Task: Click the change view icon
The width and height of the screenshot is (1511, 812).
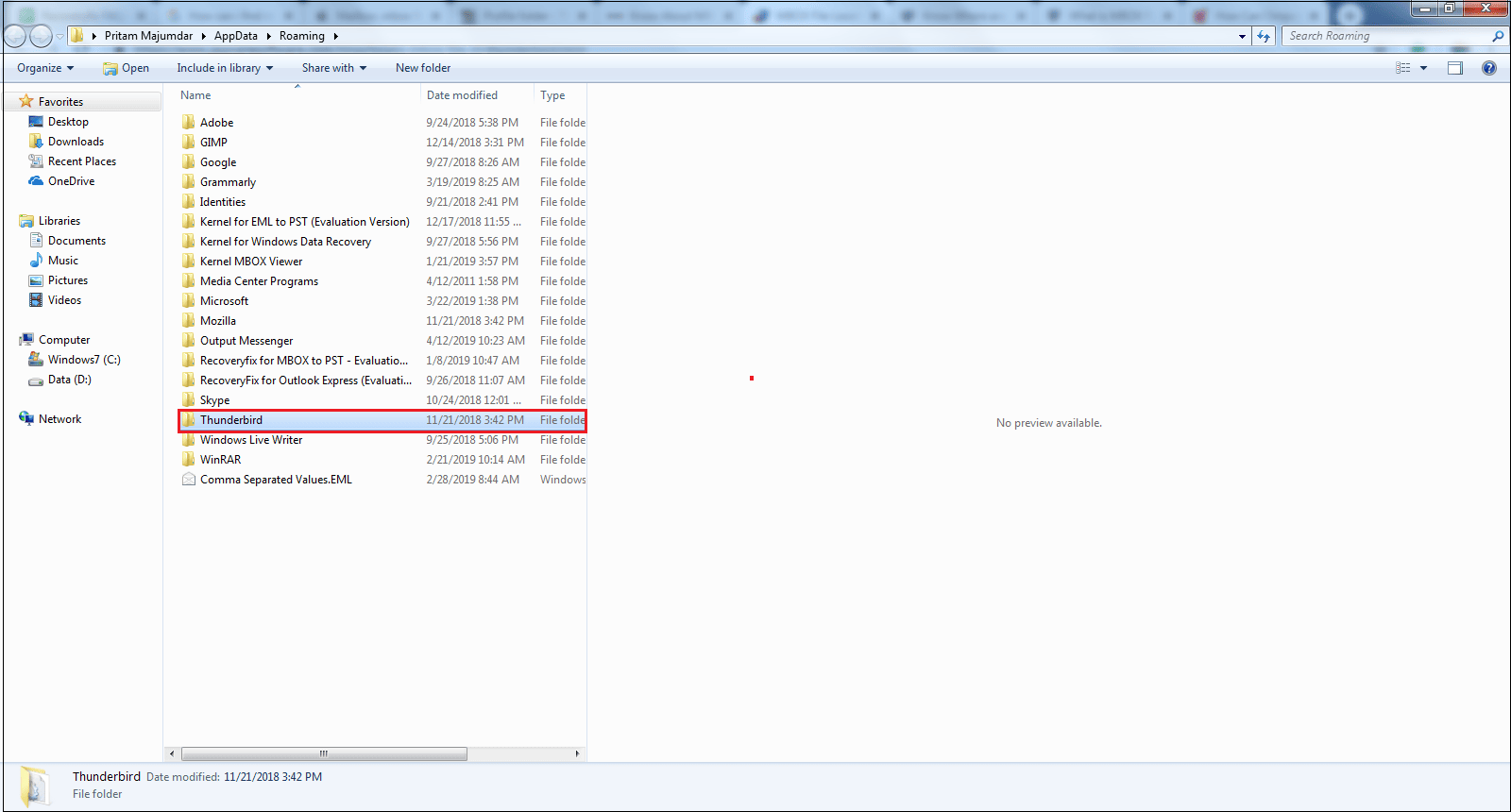Action: click(1403, 68)
